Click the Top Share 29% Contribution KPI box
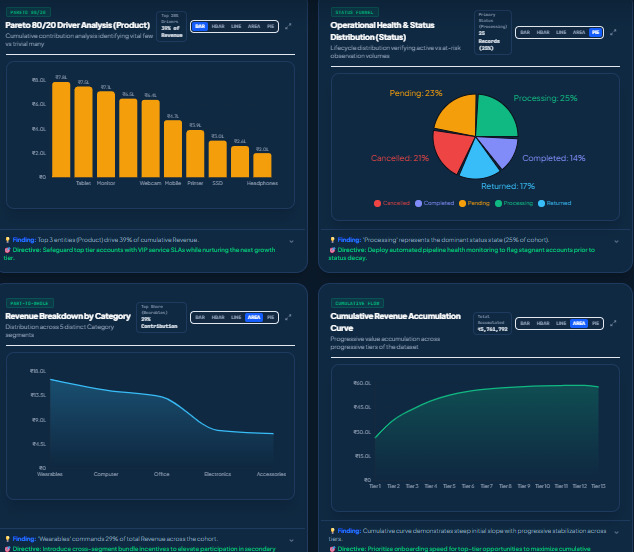The height and width of the screenshot is (552, 634). 161,317
